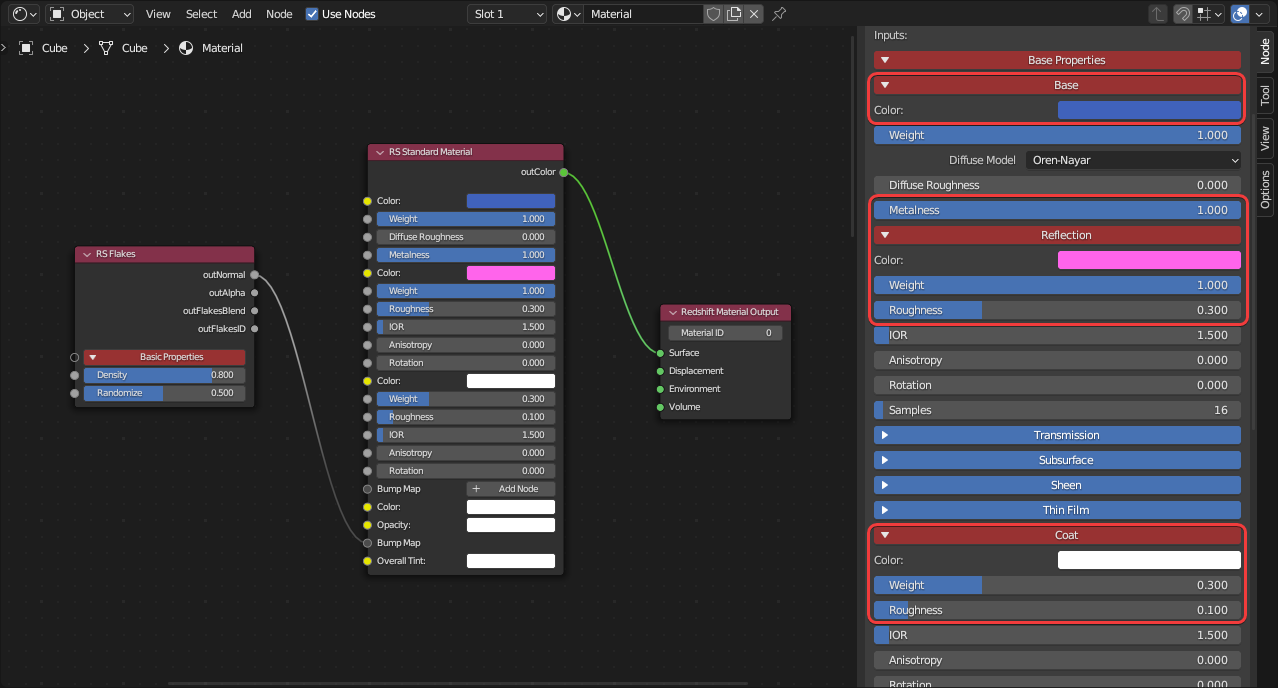Click the blue Base Color swatch in sidebar

click(1149, 110)
